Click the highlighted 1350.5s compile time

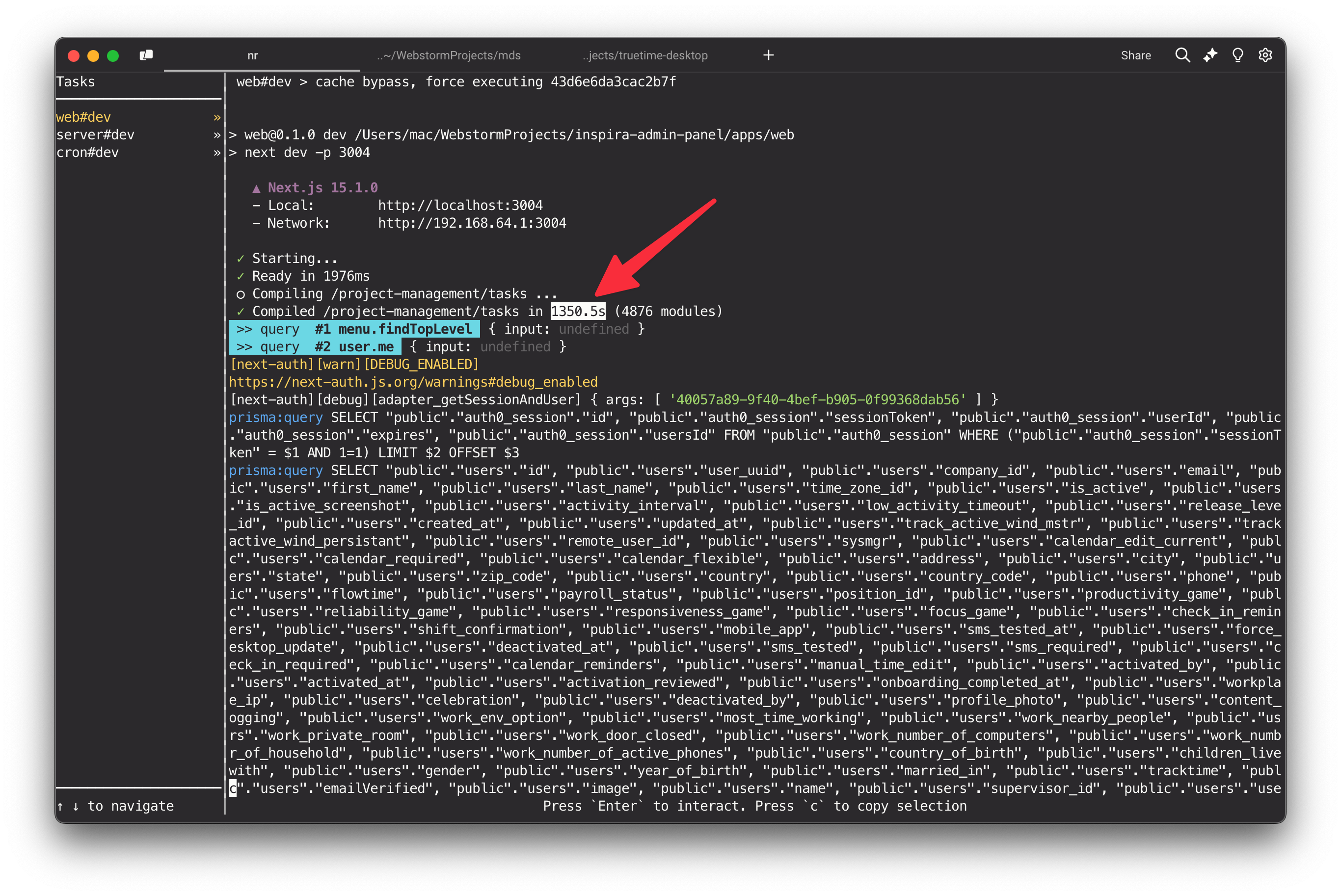(x=578, y=311)
